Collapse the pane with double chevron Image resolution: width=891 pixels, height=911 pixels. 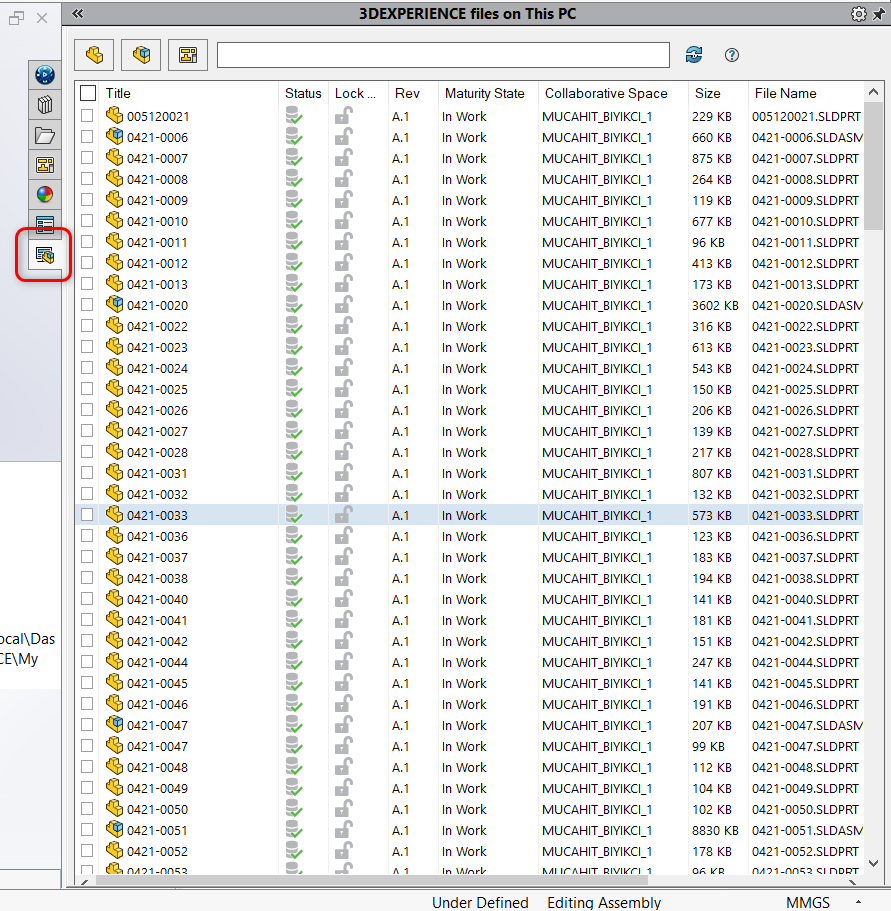point(78,14)
